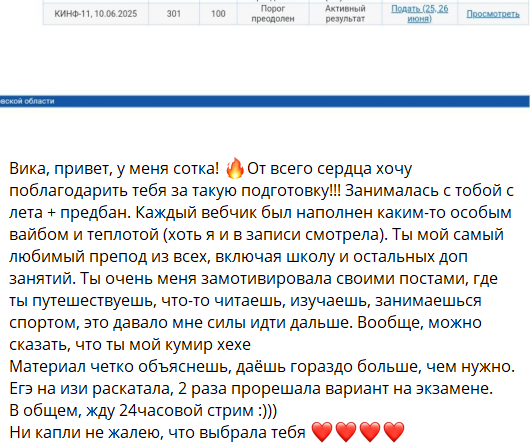530x445 pixels.
Task: Click the score value 100 cell
Action: (218, 14)
